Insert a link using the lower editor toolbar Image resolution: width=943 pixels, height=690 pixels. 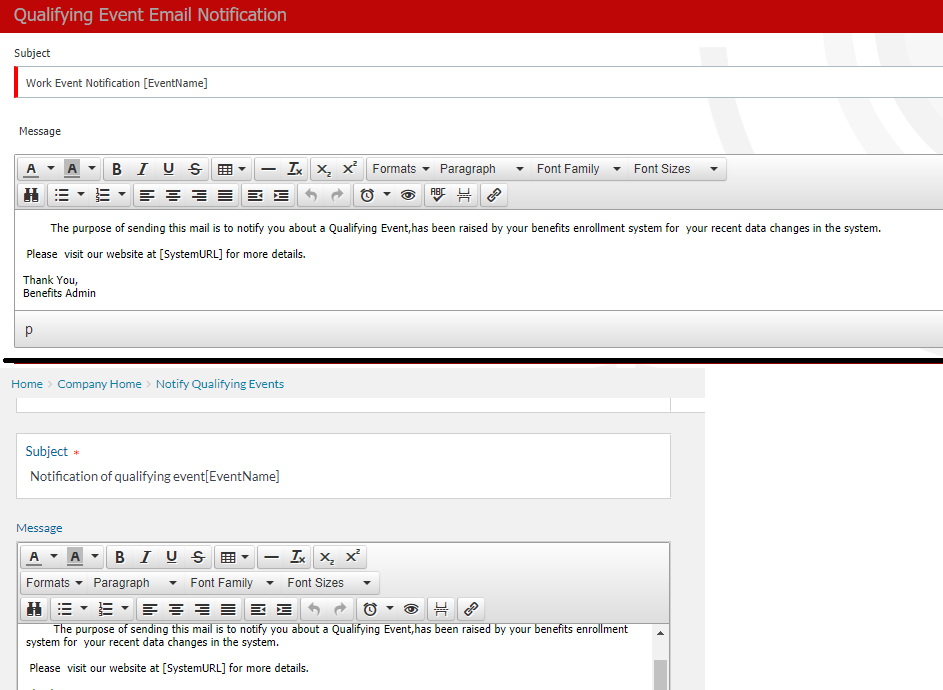click(x=470, y=609)
